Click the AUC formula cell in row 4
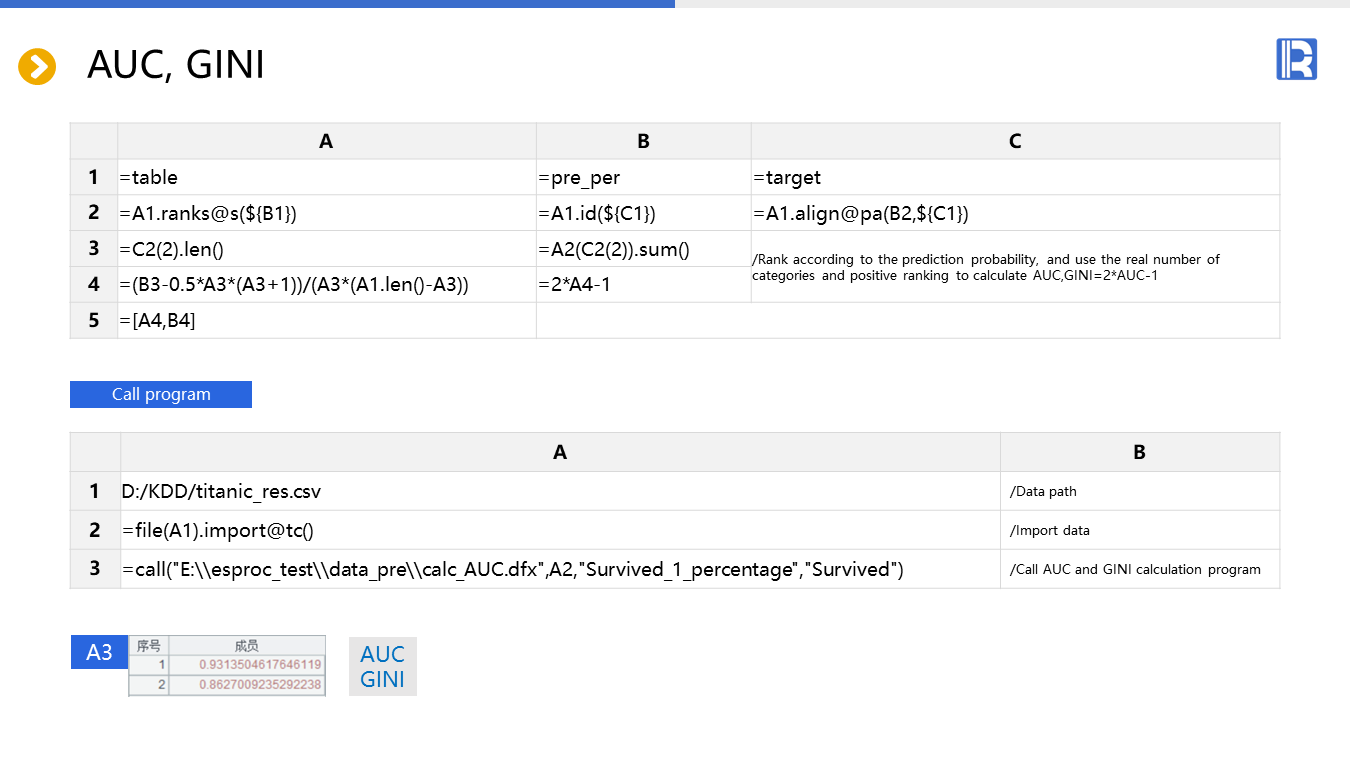 click(x=326, y=285)
